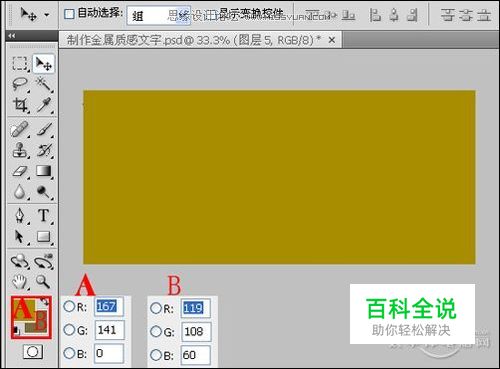
Task: Select the Brush tool
Action: [x=44, y=129]
